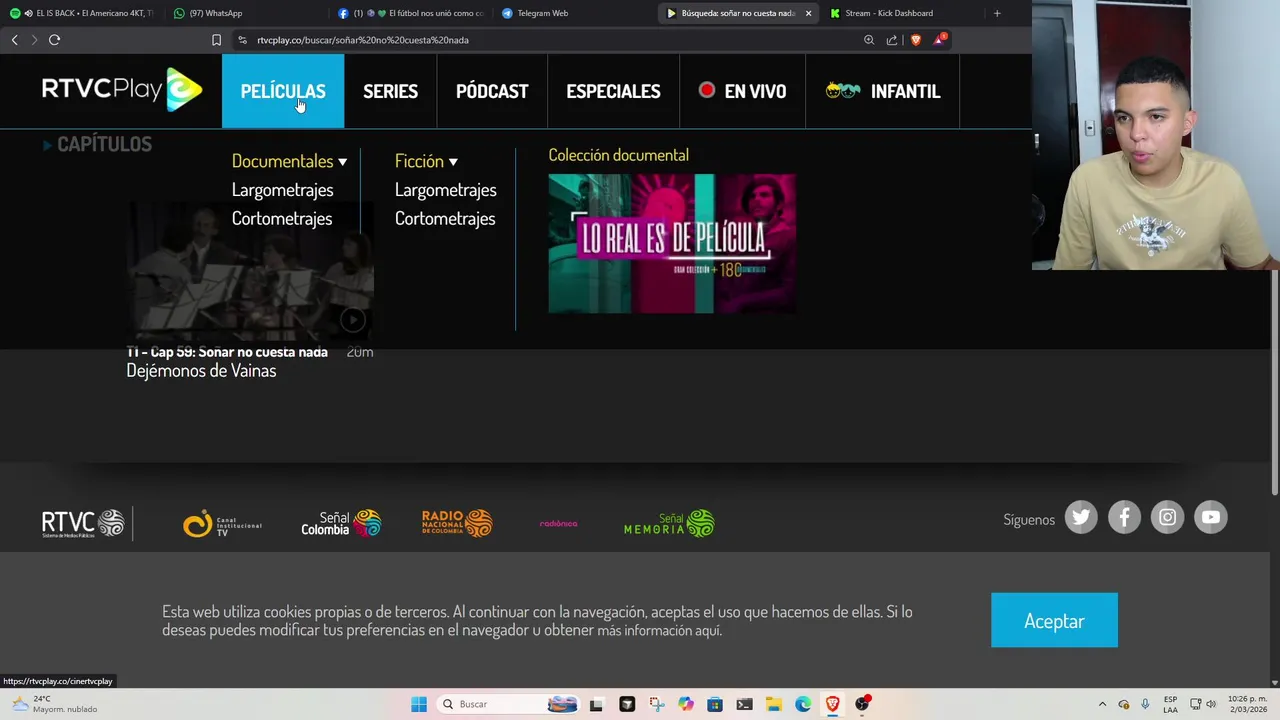Open the Twitter social icon
The width and height of the screenshot is (1280, 720).
pyautogui.click(x=1081, y=517)
